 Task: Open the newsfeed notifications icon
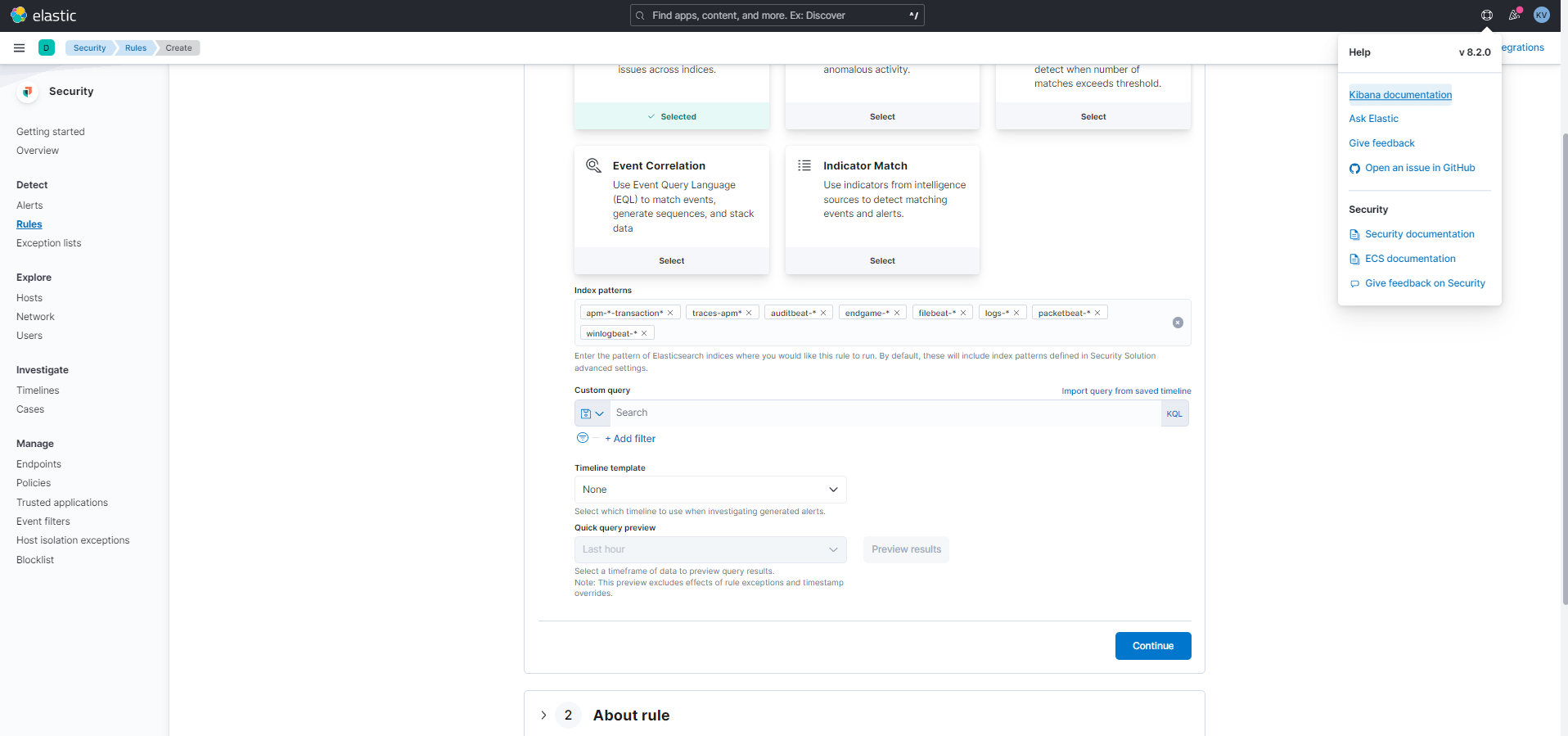pyautogui.click(x=1514, y=16)
